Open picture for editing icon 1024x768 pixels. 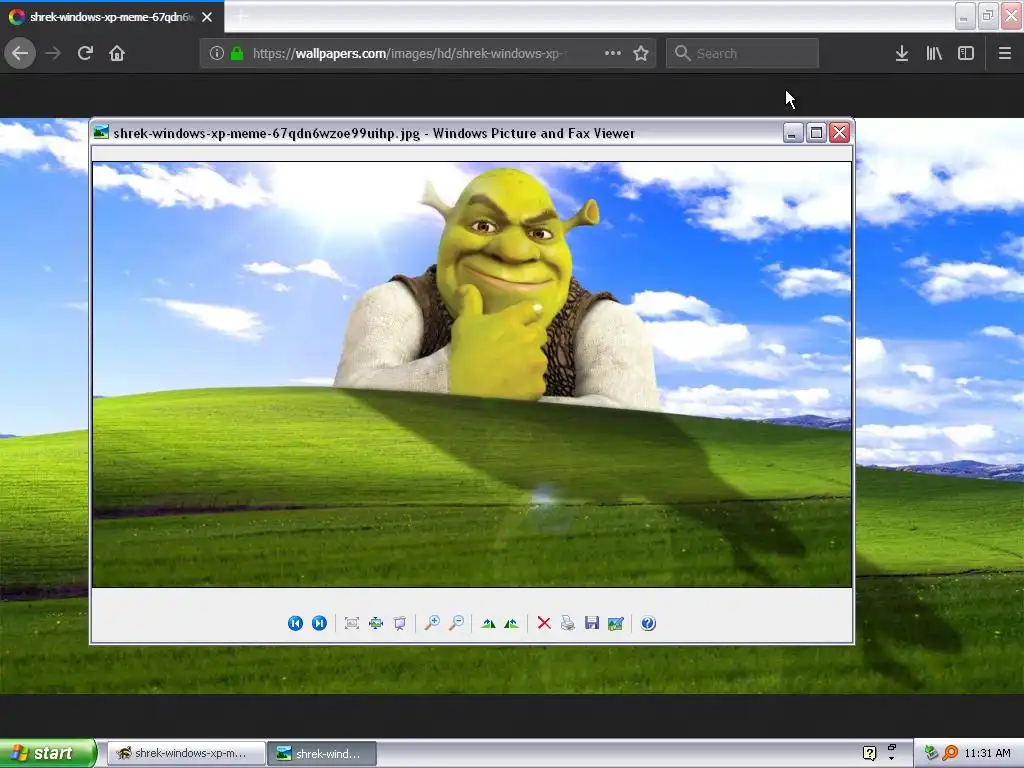click(616, 624)
